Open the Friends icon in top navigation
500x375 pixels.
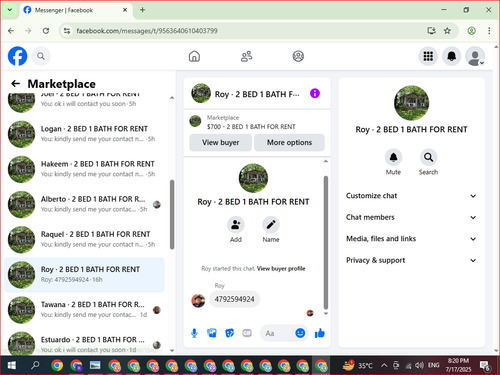(246, 56)
